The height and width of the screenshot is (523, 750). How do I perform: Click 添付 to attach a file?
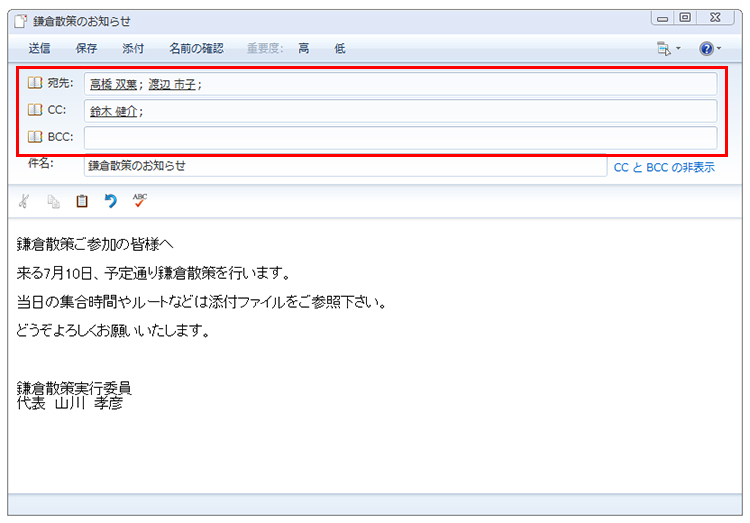point(132,48)
